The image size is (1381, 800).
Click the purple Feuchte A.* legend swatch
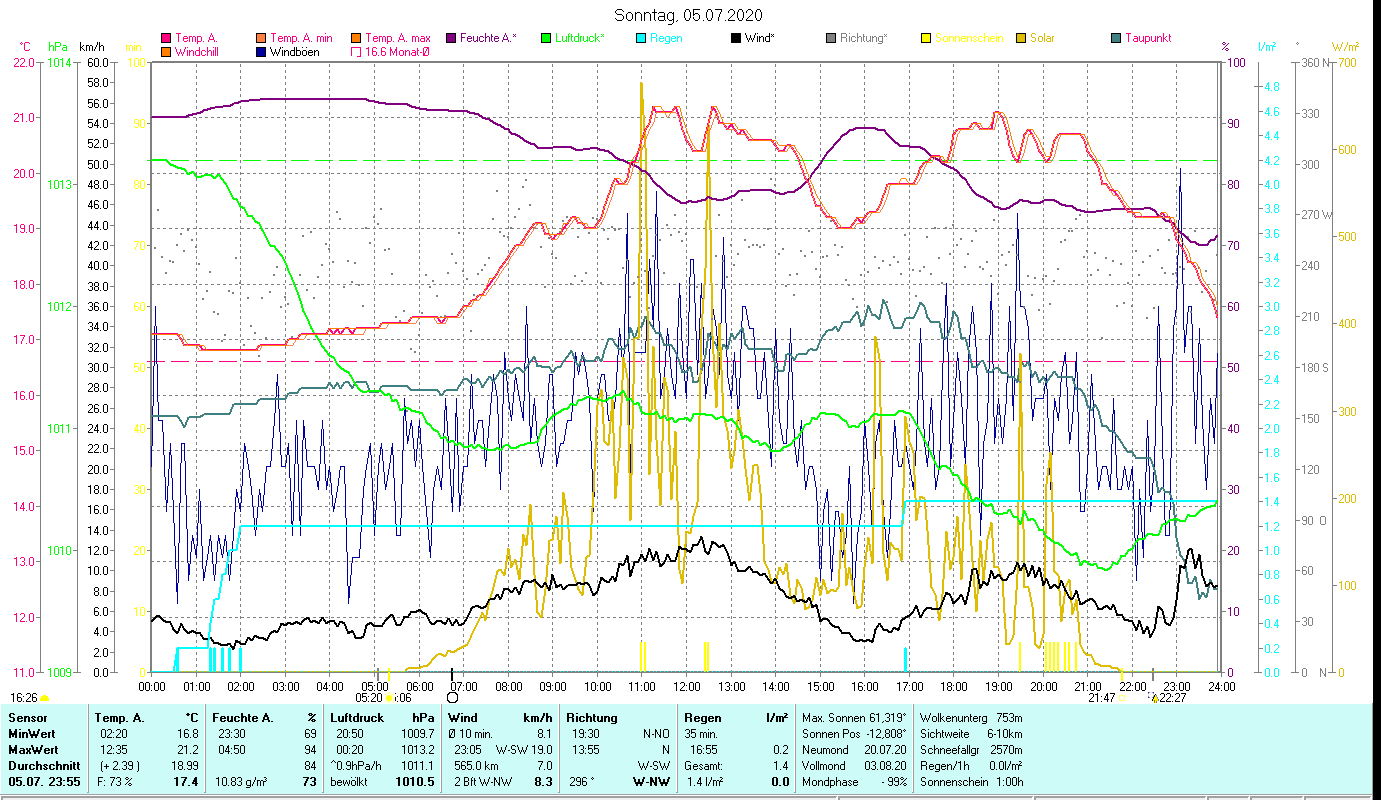tap(452, 39)
